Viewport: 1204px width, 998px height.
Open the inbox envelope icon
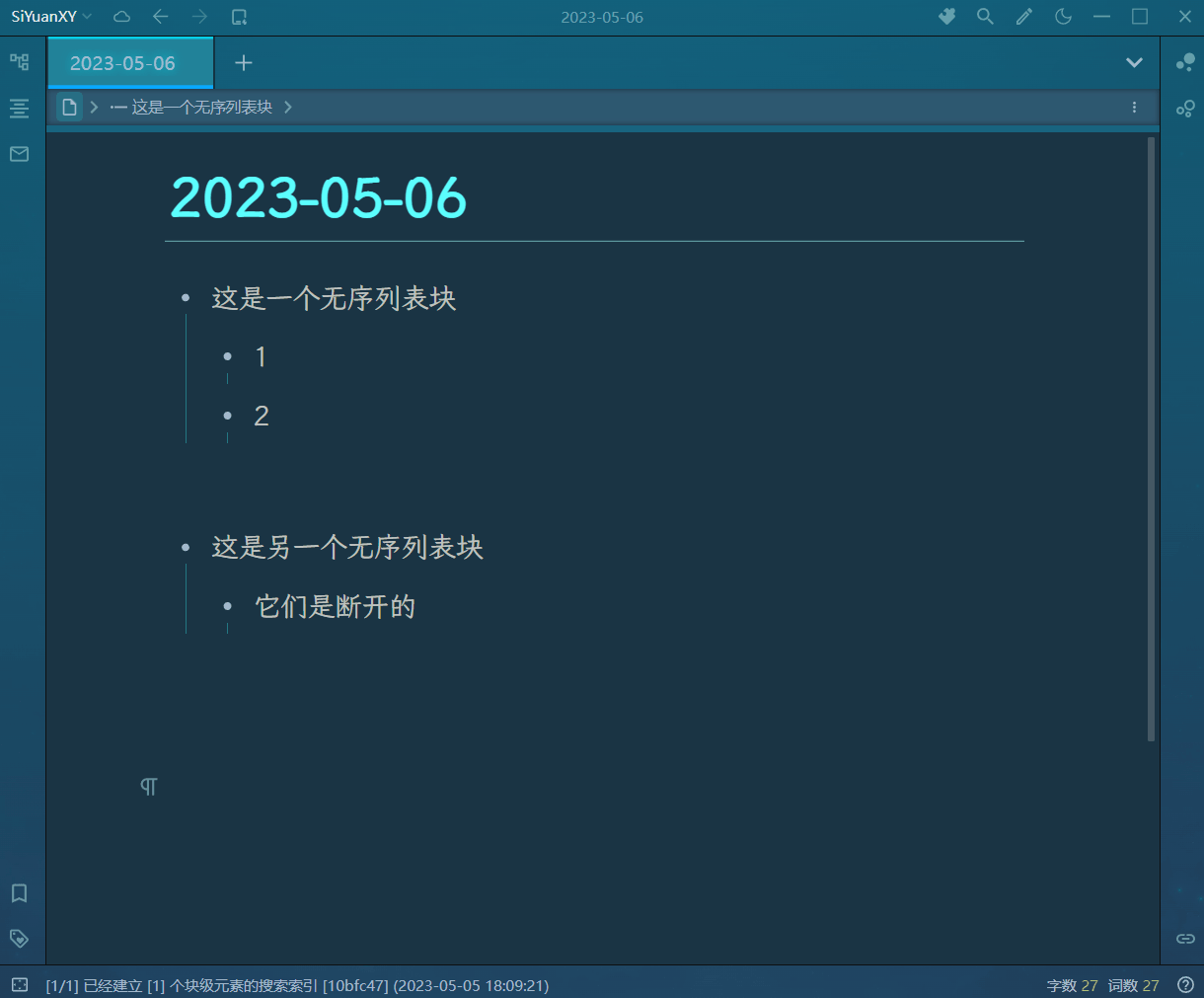coord(19,154)
